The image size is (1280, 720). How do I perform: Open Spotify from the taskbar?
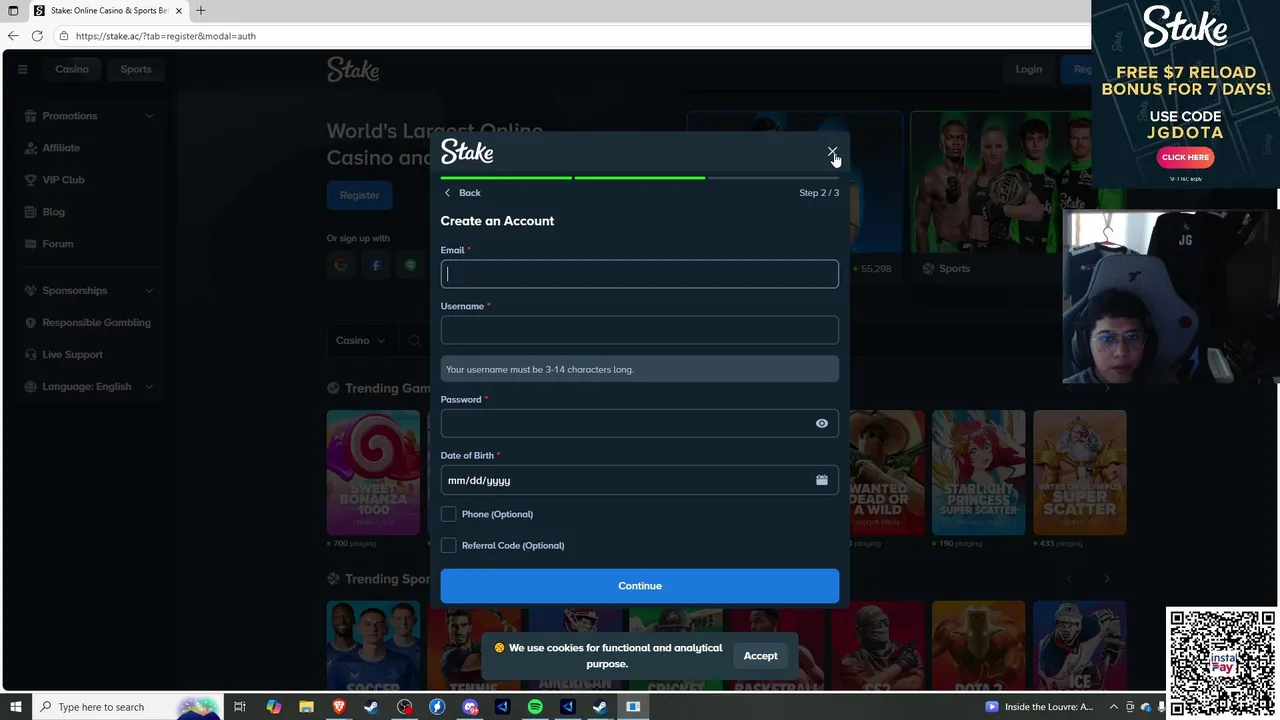tap(535, 707)
